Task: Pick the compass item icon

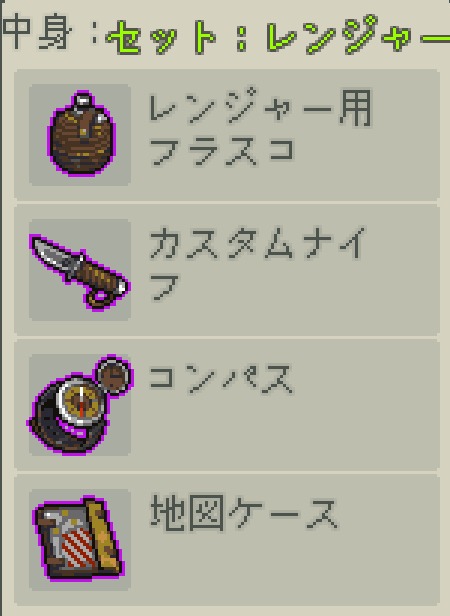Action: 80,405
